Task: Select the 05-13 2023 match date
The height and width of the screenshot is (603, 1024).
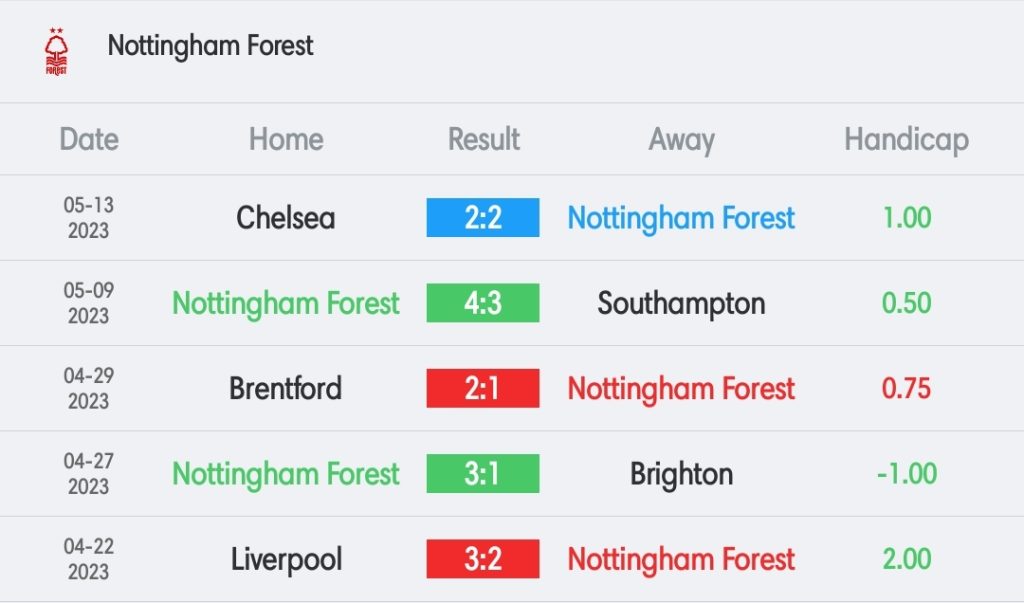Action: coord(89,218)
